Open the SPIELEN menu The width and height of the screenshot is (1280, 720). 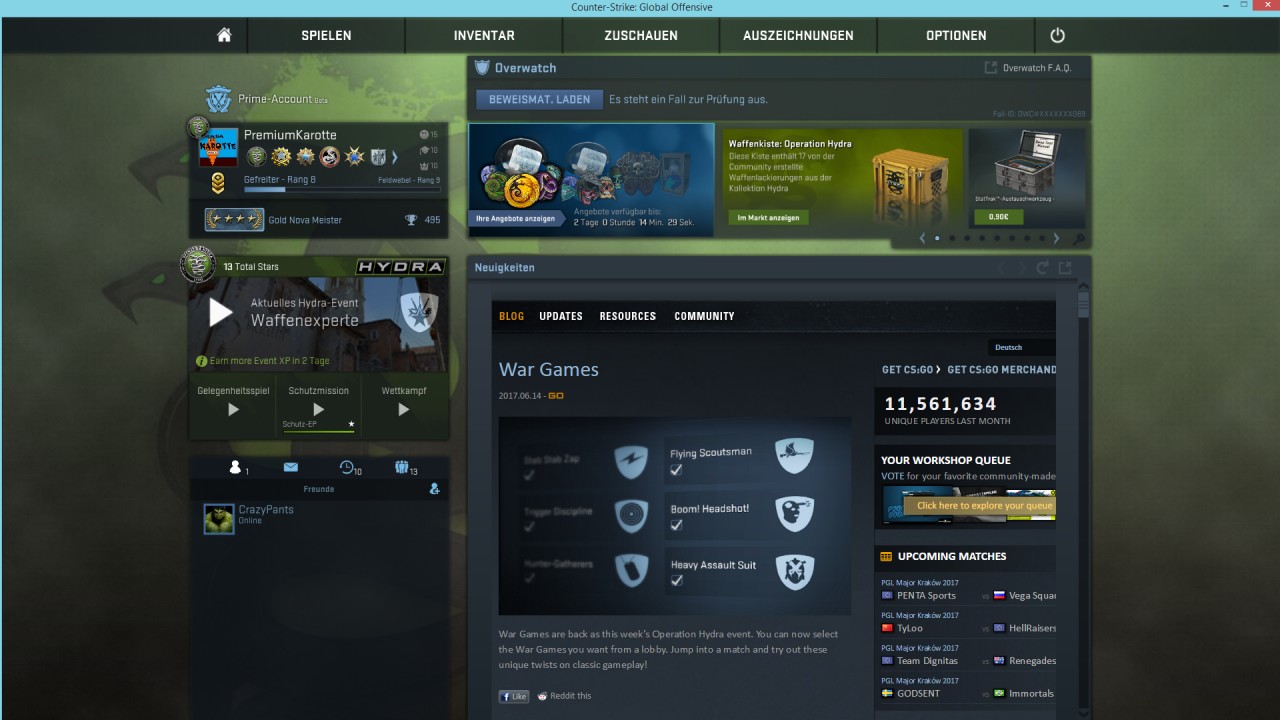coord(326,35)
